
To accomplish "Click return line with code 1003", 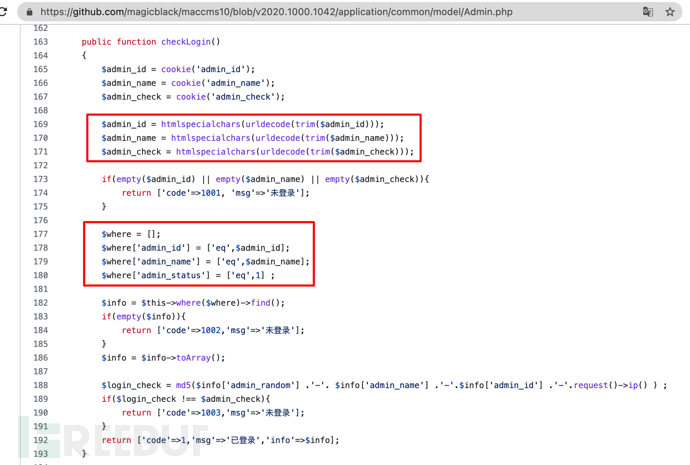I will coord(213,413).
